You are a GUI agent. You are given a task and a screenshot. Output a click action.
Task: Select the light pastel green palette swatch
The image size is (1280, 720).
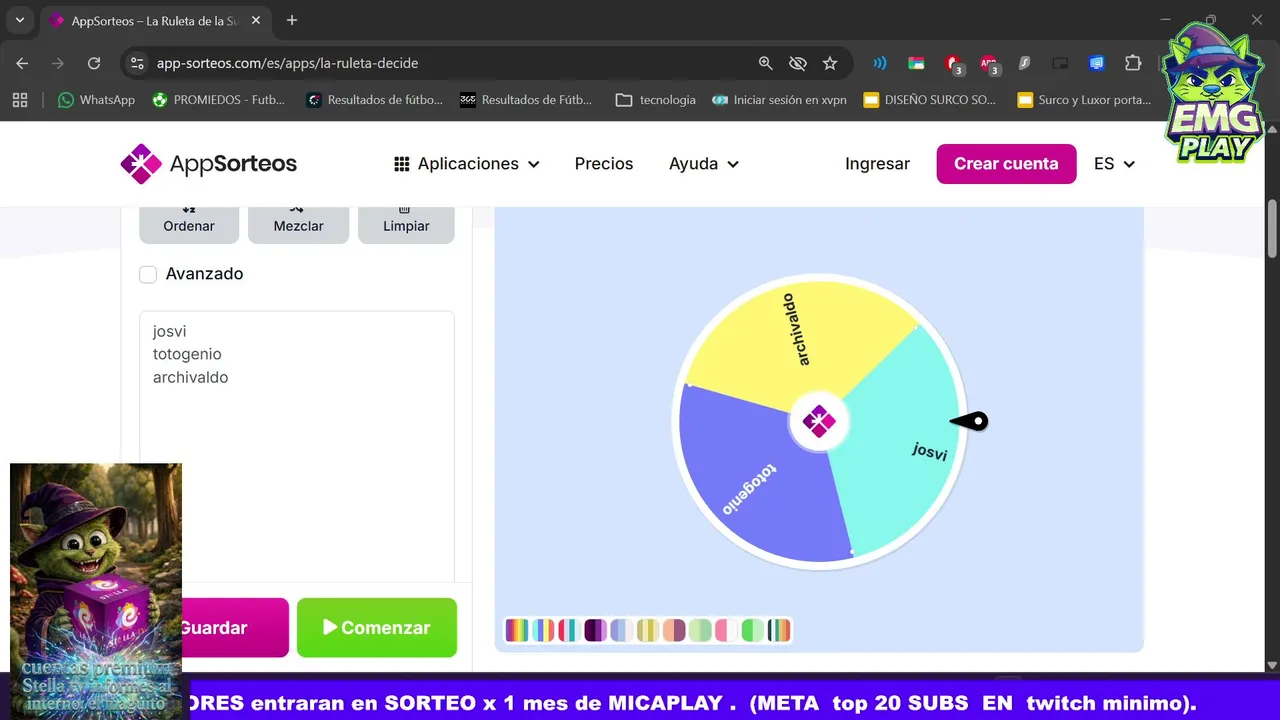click(700, 630)
